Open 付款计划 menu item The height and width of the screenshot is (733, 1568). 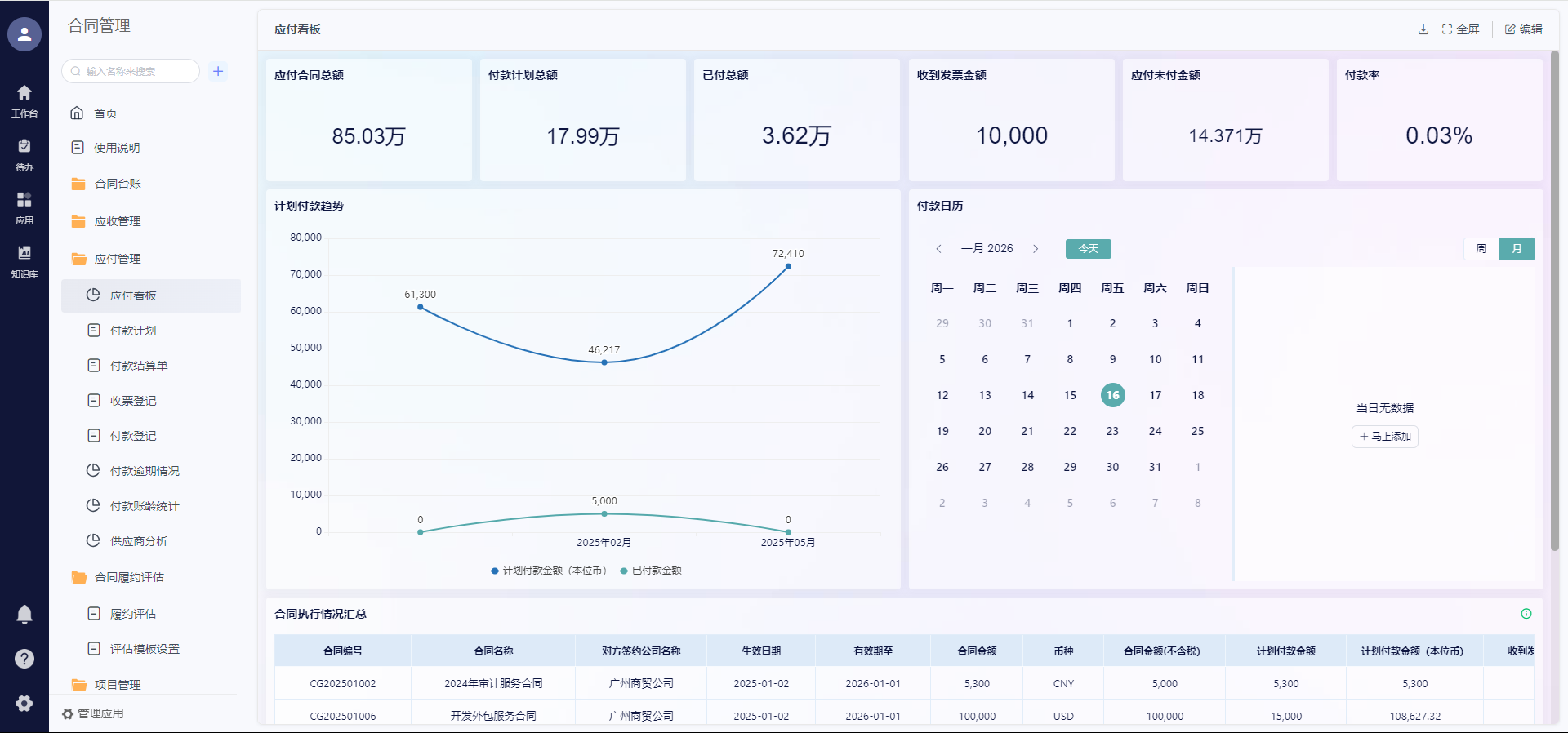click(x=133, y=331)
